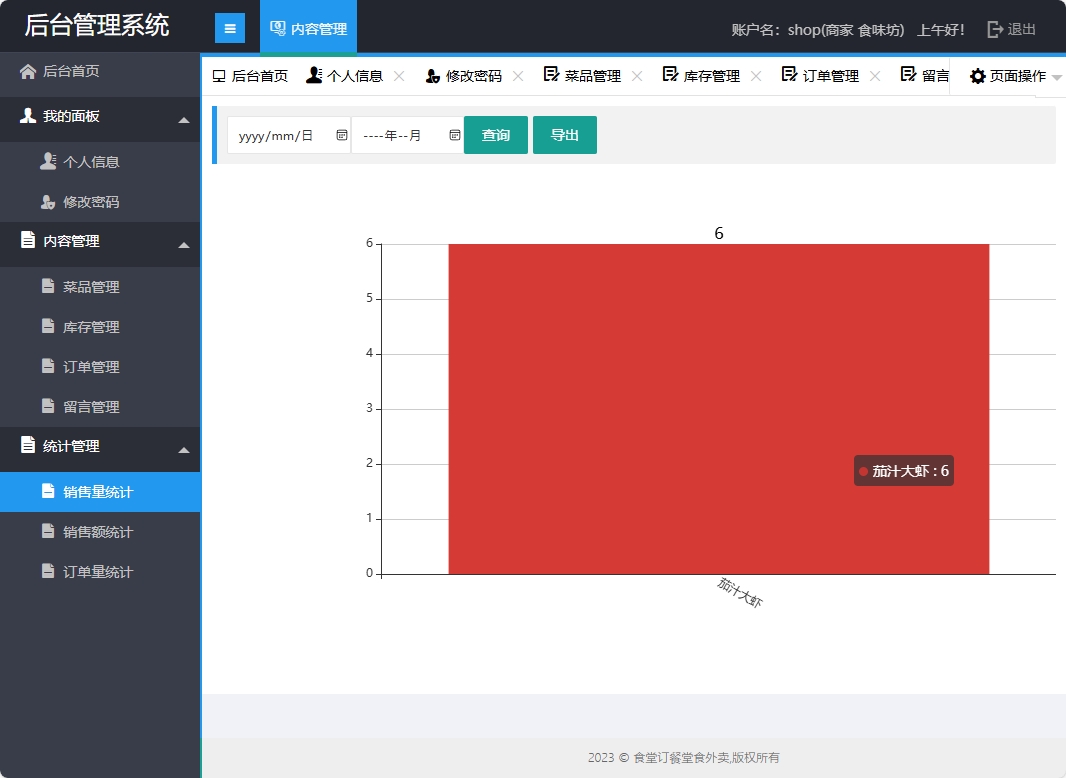The width and height of the screenshot is (1066, 778).
Task: Click the user icon on the 个人信息 tab
Action: (314, 75)
